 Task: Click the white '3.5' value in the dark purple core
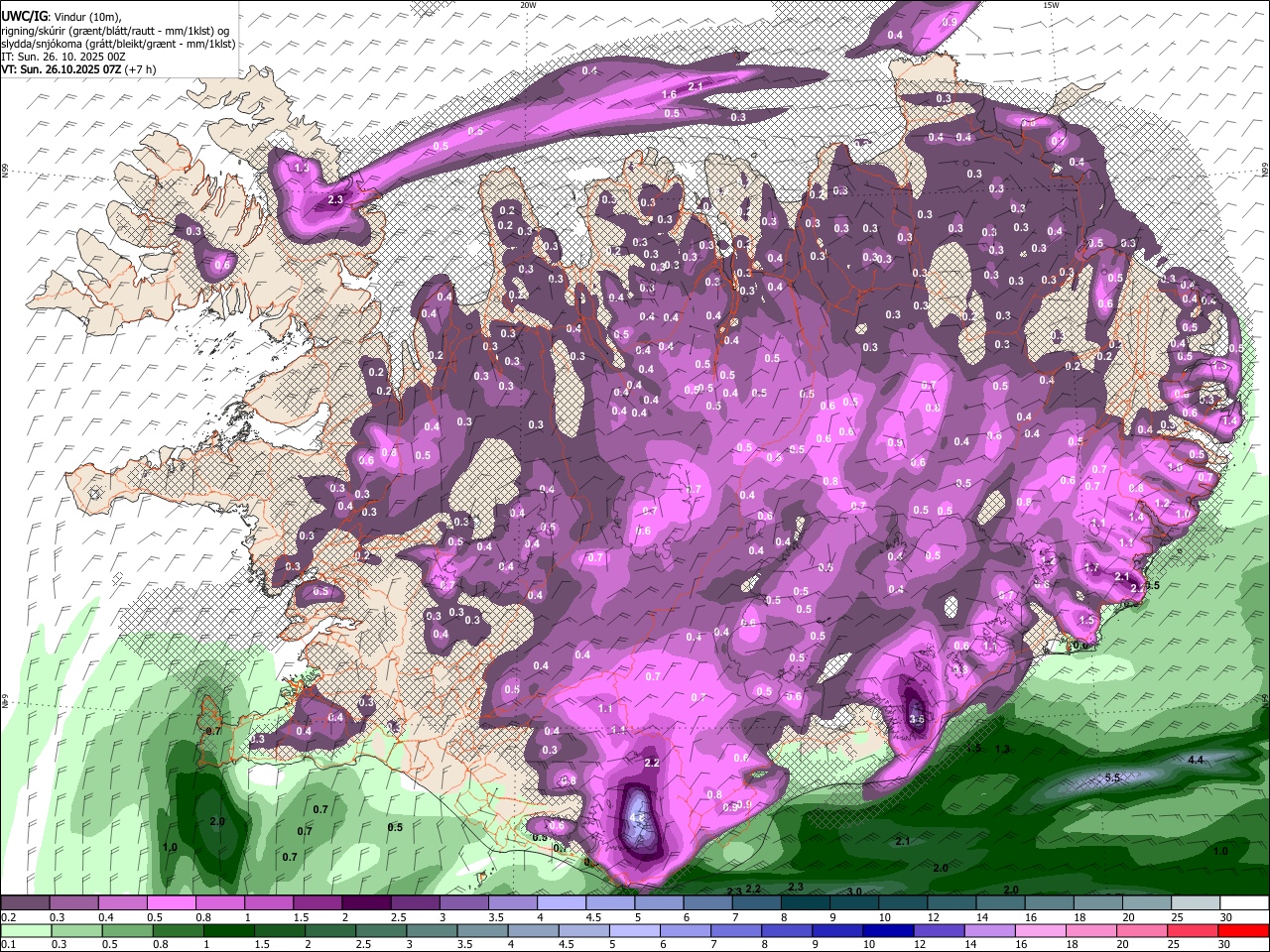tap(917, 719)
